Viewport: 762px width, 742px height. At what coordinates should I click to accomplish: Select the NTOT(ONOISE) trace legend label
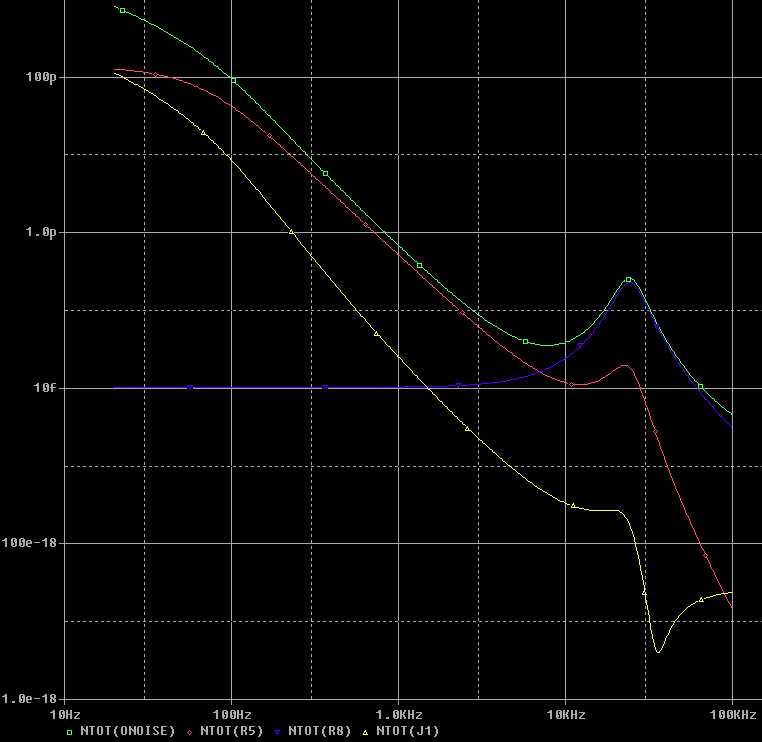tap(127, 731)
